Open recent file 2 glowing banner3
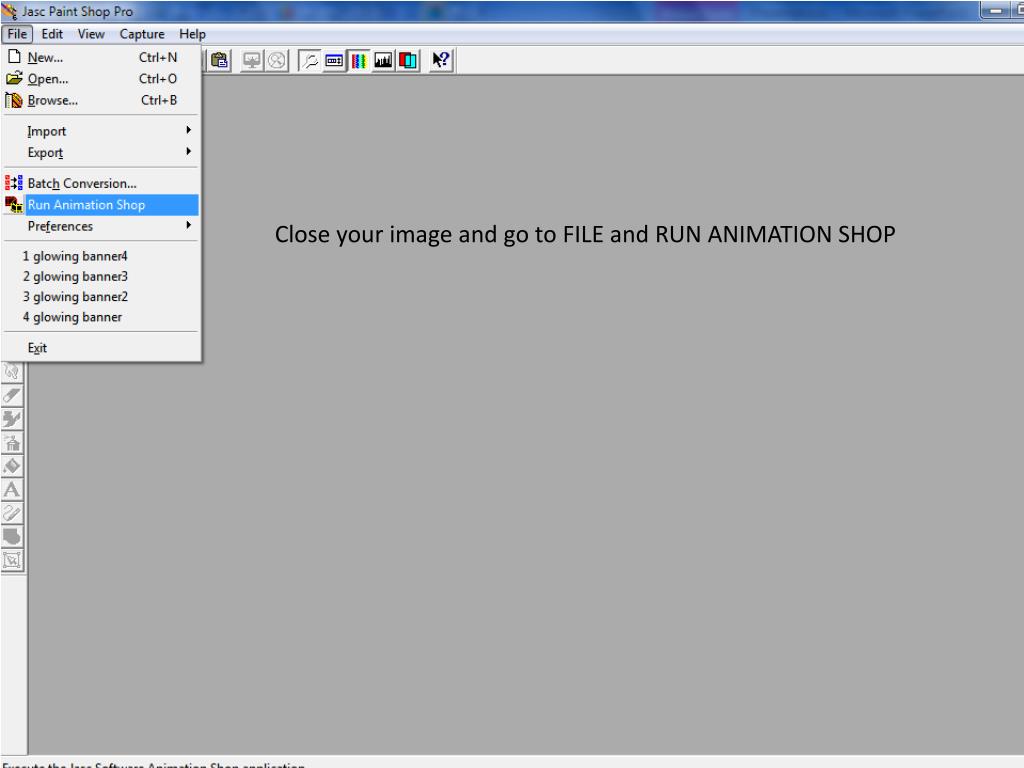The width and height of the screenshot is (1024, 768). 101,276
